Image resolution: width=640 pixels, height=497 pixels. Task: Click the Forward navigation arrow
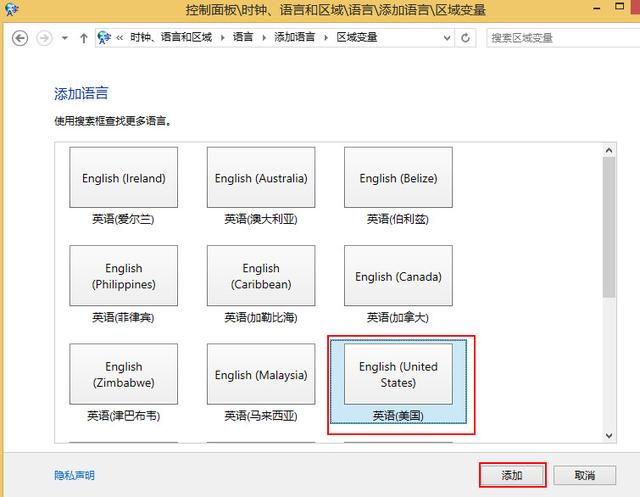coord(44,38)
